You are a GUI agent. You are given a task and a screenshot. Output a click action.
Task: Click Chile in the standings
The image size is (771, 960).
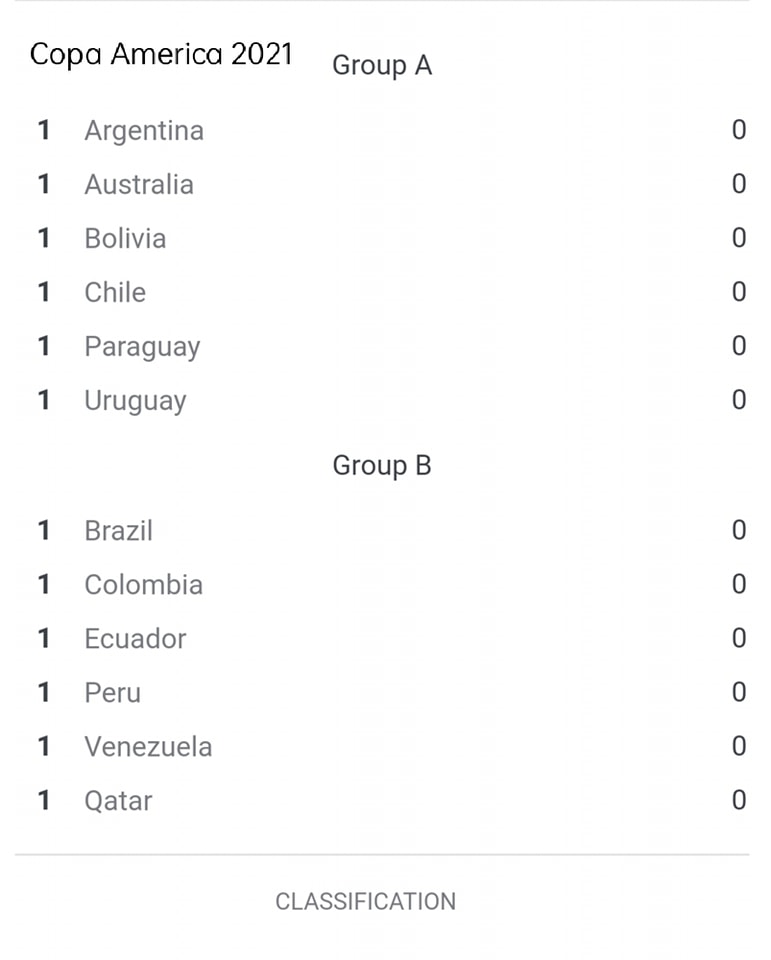[x=115, y=292]
